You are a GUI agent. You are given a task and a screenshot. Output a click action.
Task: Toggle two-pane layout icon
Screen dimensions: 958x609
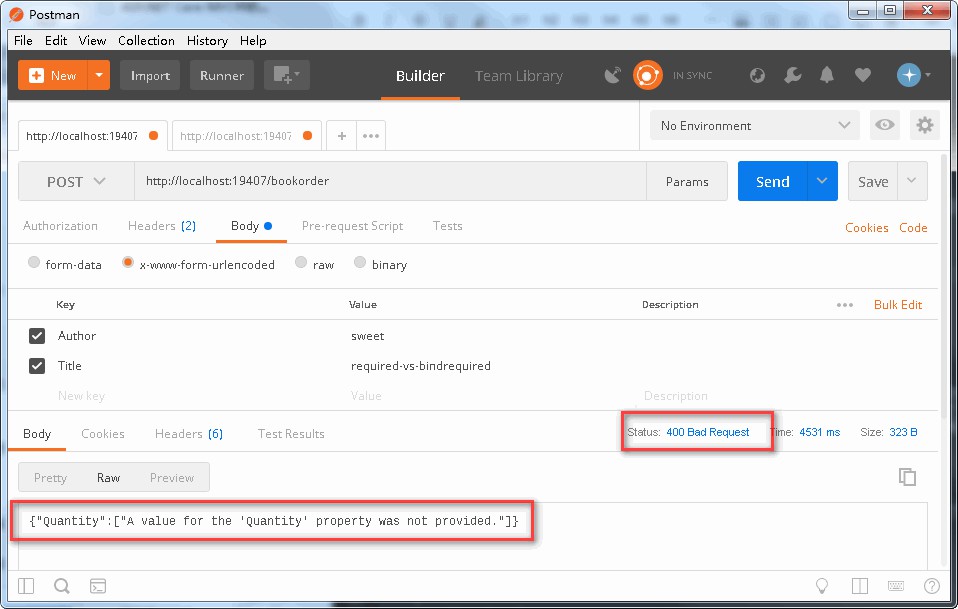(x=860, y=586)
